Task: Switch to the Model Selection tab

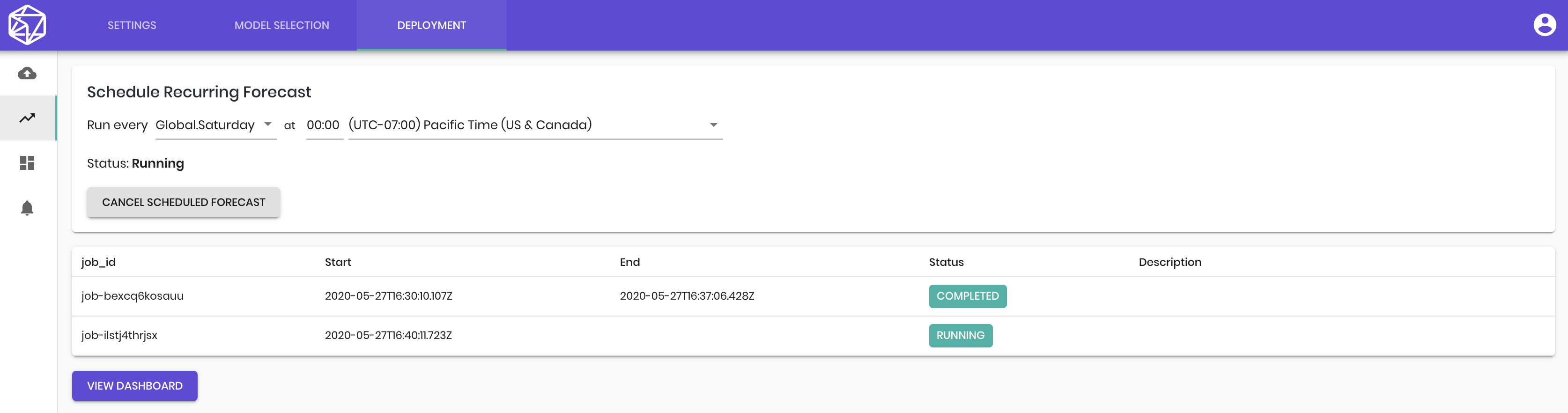Action: point(282,25)
